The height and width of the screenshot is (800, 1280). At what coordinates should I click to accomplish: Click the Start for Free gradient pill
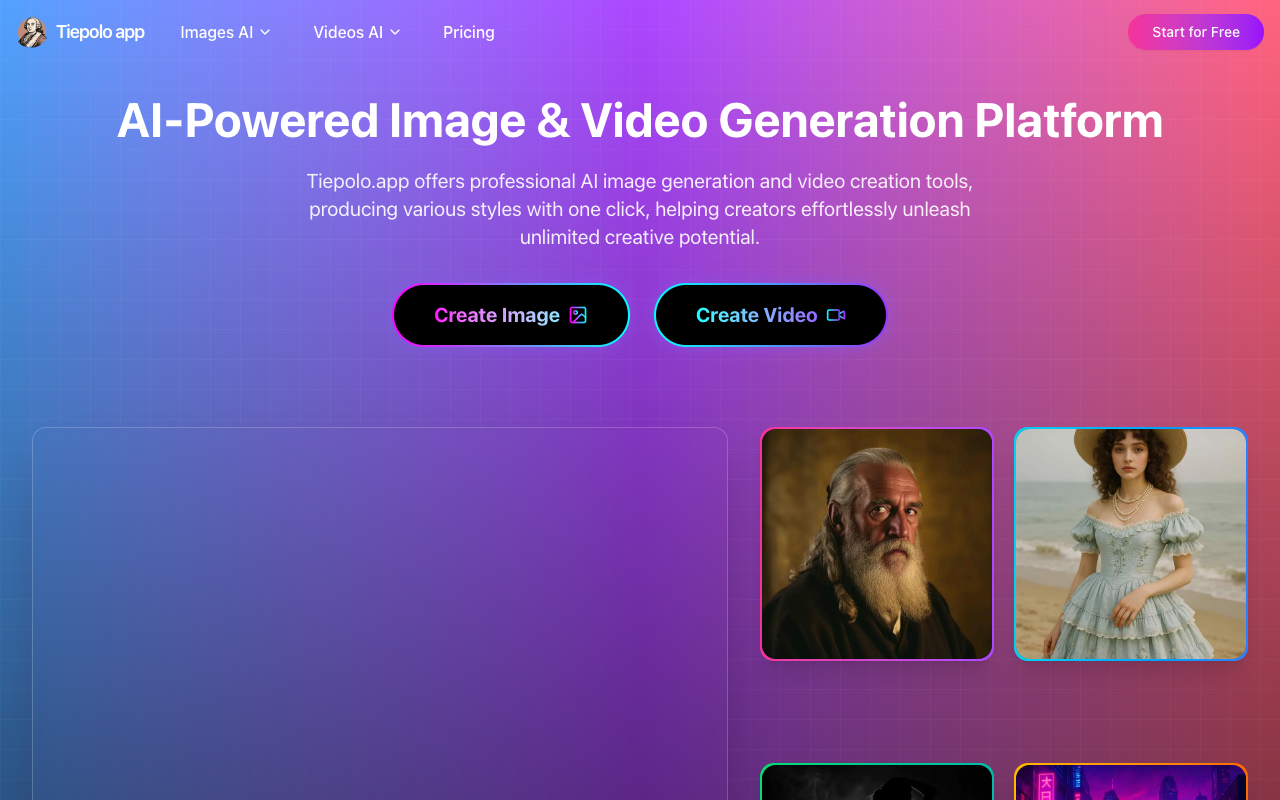pos(1195,32)
